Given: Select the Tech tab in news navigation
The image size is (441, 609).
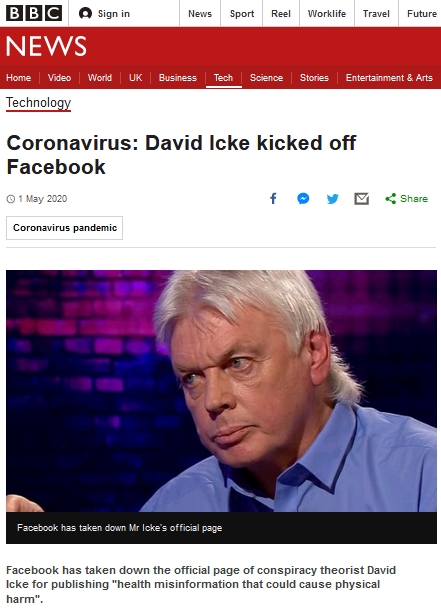Looking at the screenshot, I should 223,78.
